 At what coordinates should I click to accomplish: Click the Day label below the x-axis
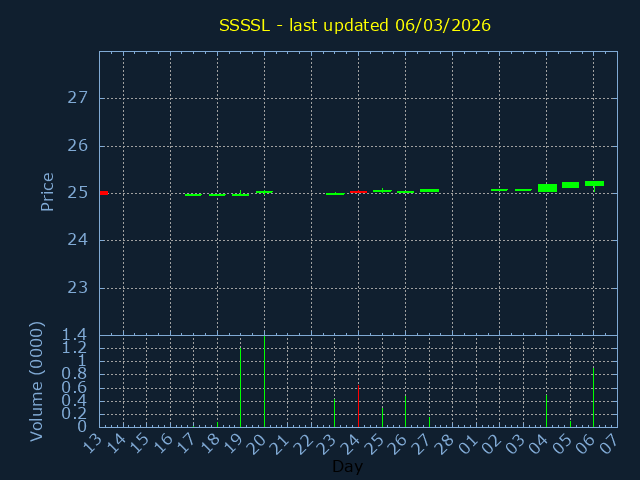[347, 466]
